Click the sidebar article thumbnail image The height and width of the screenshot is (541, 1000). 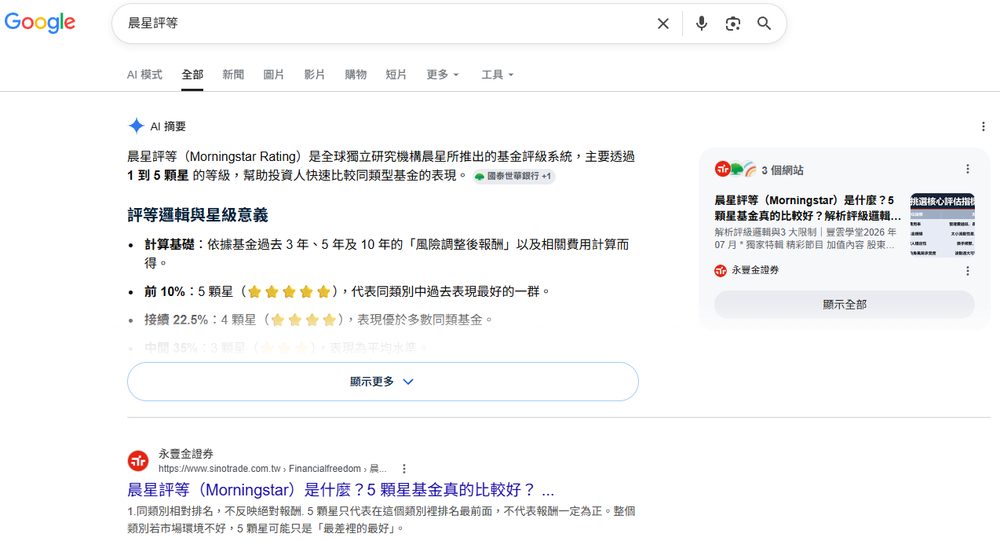[x=942, y=225]
